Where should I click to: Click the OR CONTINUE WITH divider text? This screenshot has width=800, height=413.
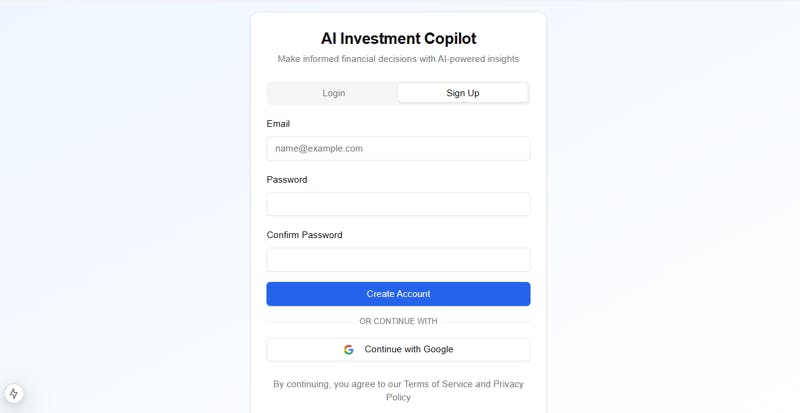tap(398, 321)
